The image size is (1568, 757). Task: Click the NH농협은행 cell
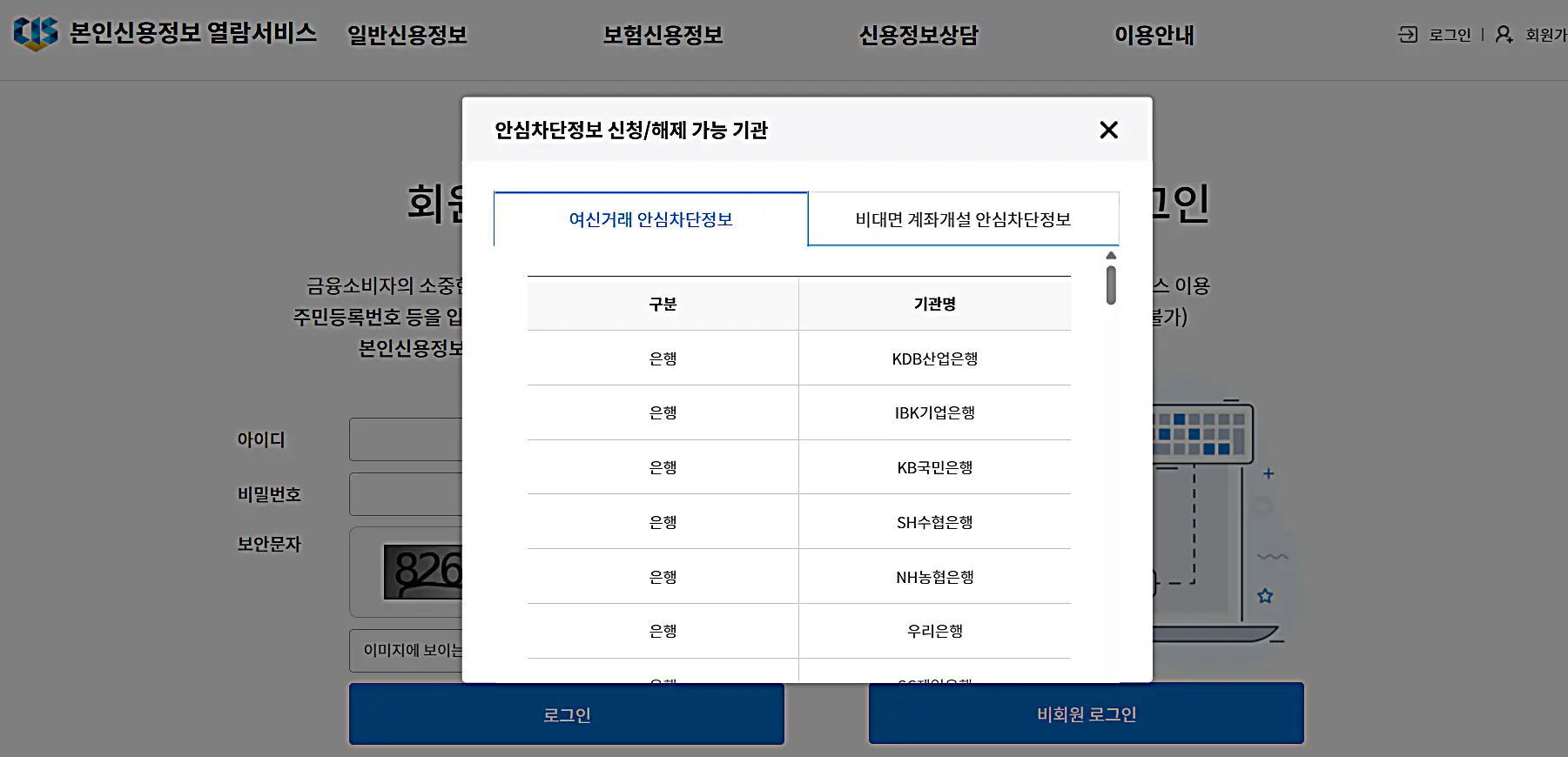(935, 577)
